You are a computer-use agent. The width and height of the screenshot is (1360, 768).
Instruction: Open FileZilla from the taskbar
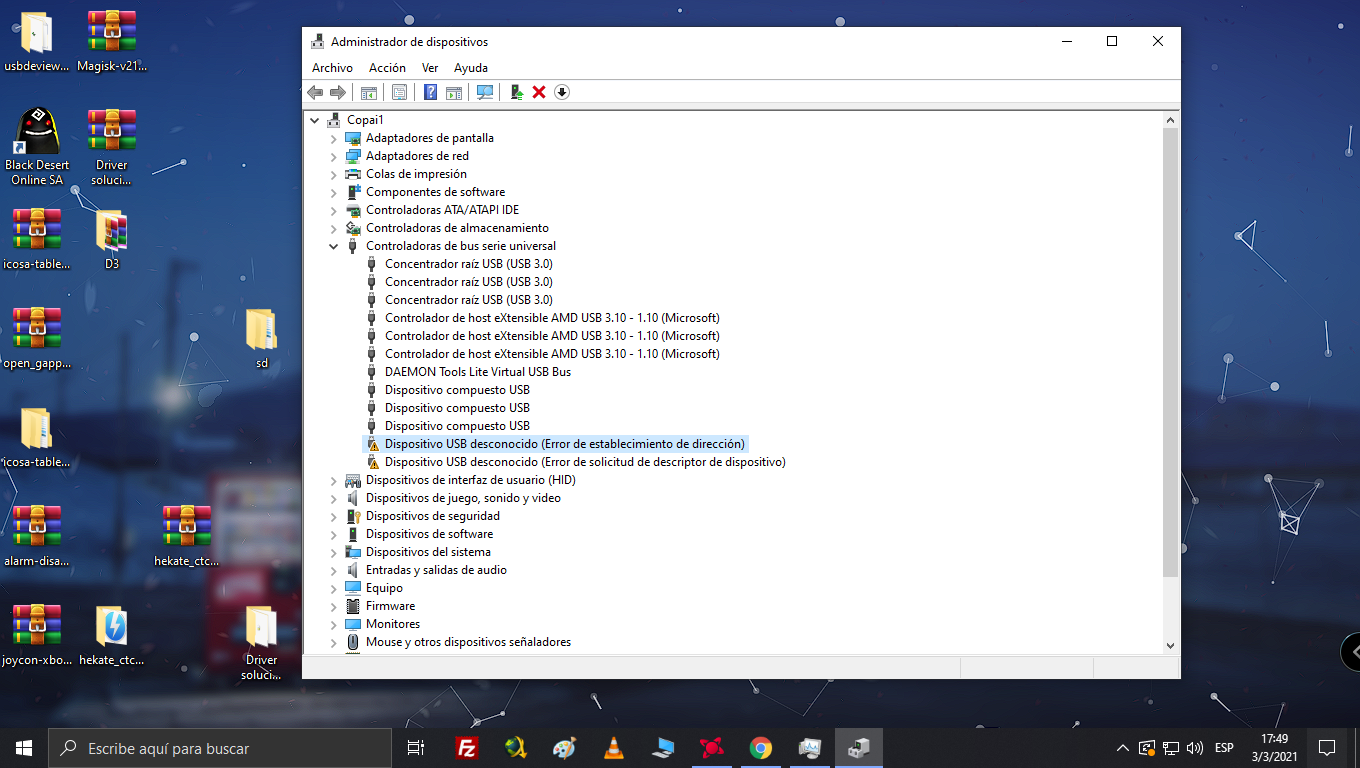[x=465, y=748]
